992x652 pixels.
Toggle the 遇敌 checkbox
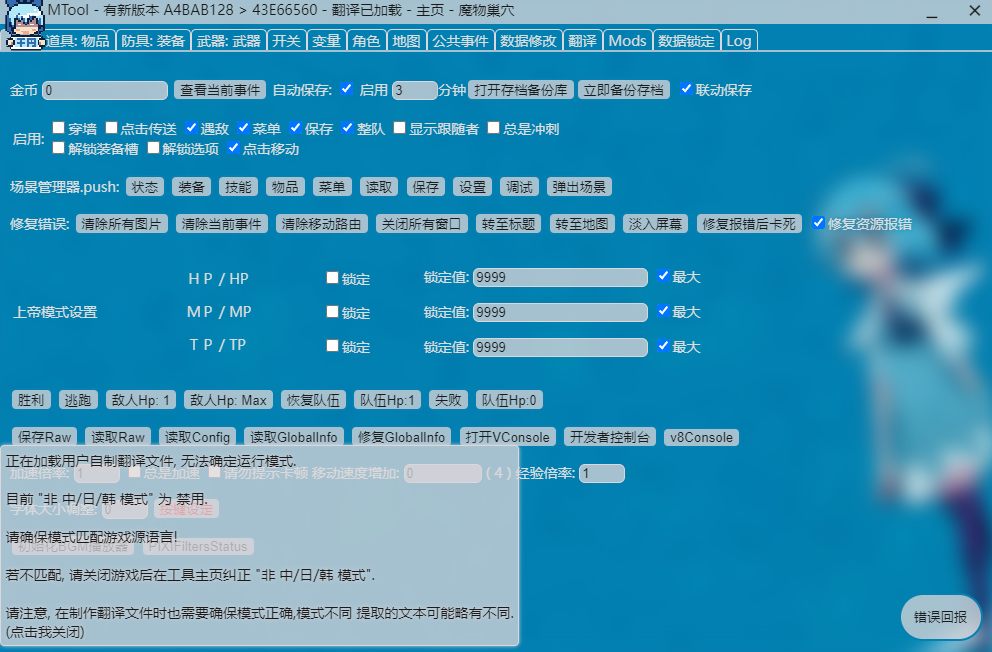191,128
